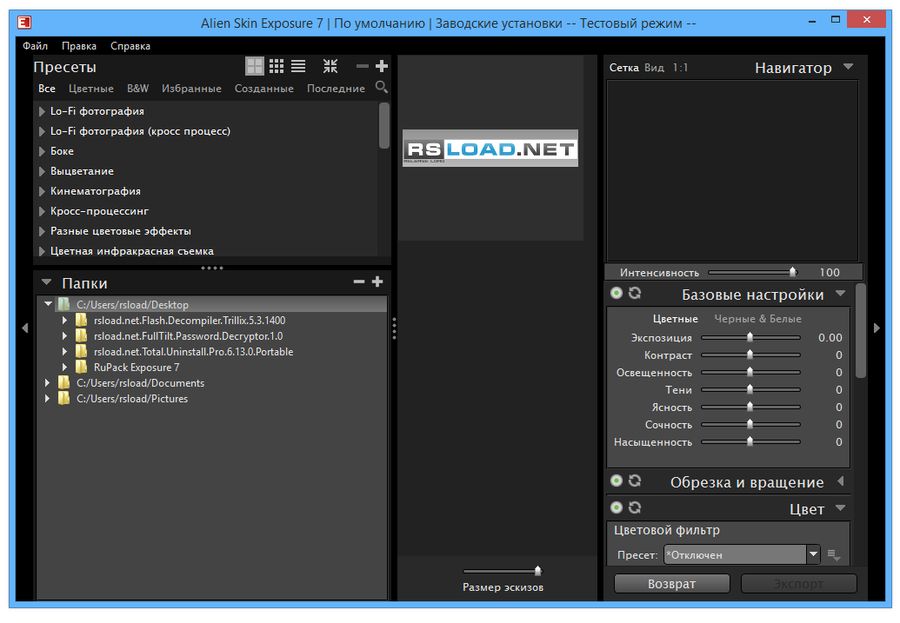
Task: Switch presets to large thumbnail view
Action: click(254, 67)
